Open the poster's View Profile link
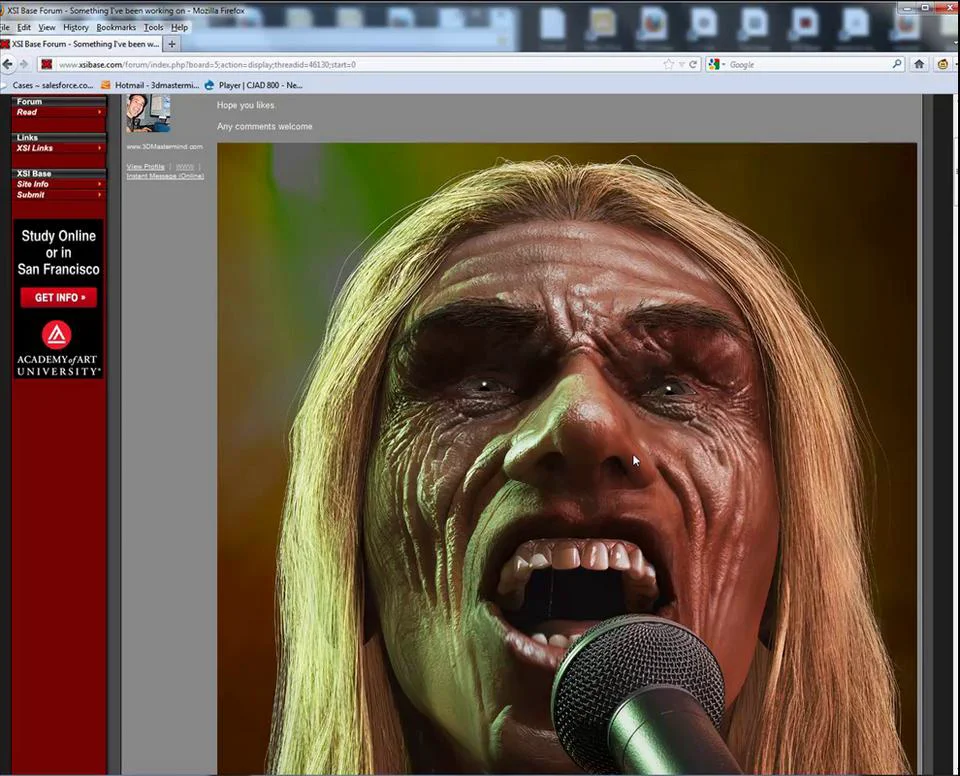Image resolution: width=960 pixels, height=776 pixels. point(146,167)
